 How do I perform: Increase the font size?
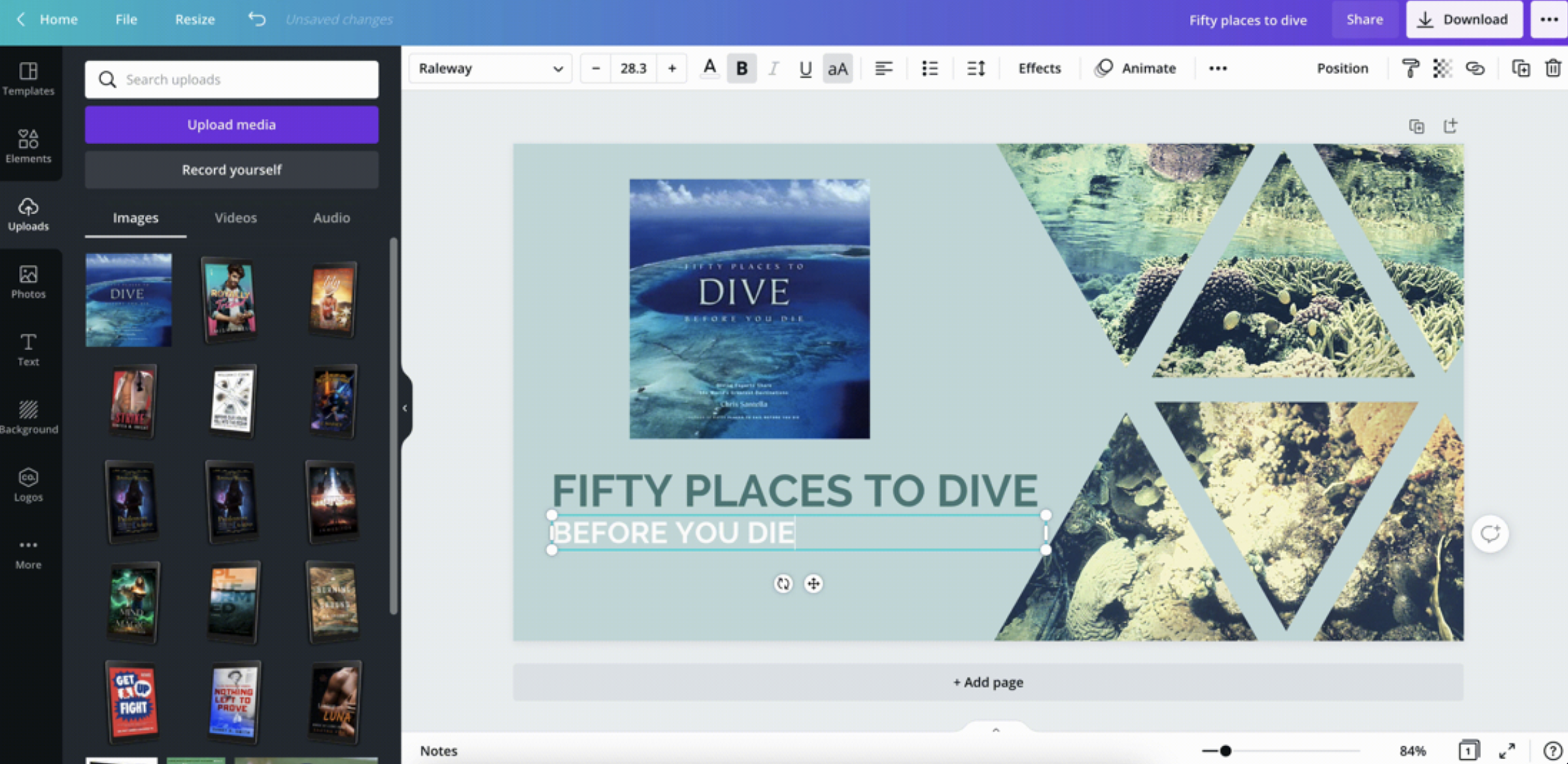[672, 68]
